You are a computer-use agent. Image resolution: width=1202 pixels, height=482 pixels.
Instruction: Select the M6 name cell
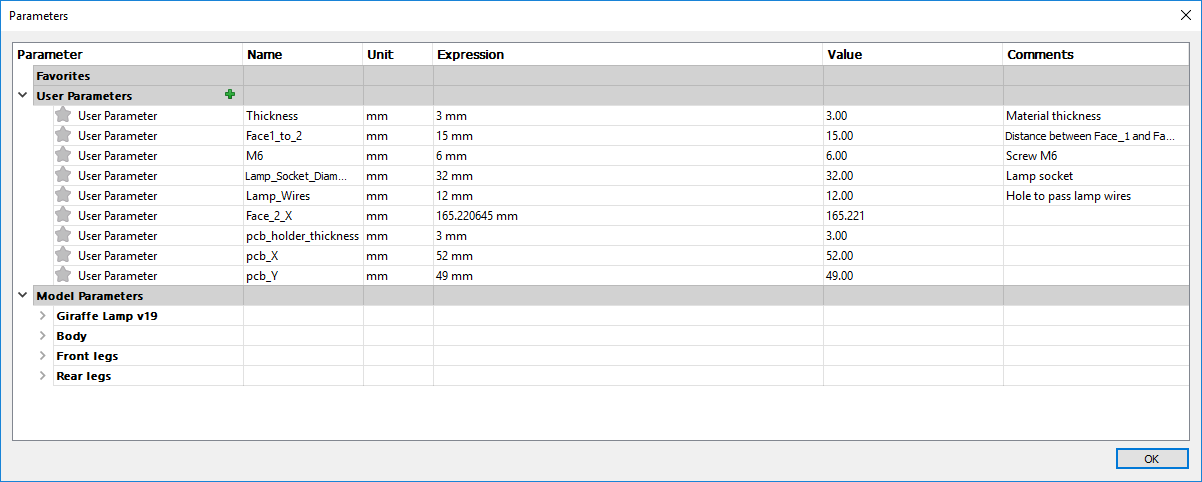[x=303, y=156]
